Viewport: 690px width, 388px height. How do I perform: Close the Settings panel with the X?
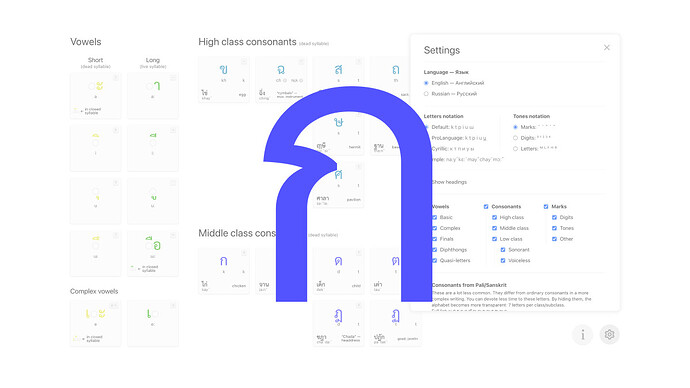606,48
